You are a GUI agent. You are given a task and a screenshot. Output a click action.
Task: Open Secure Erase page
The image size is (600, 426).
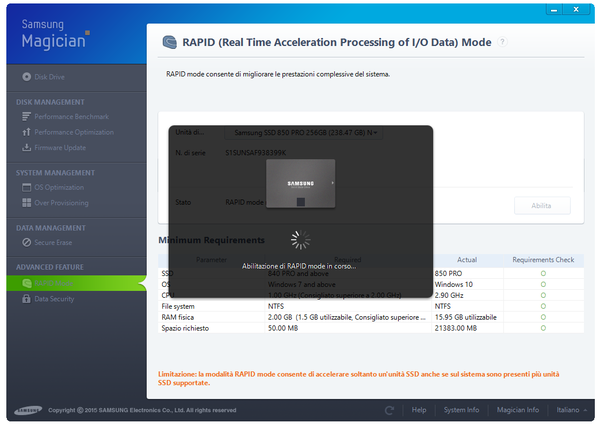click(53, 242)
